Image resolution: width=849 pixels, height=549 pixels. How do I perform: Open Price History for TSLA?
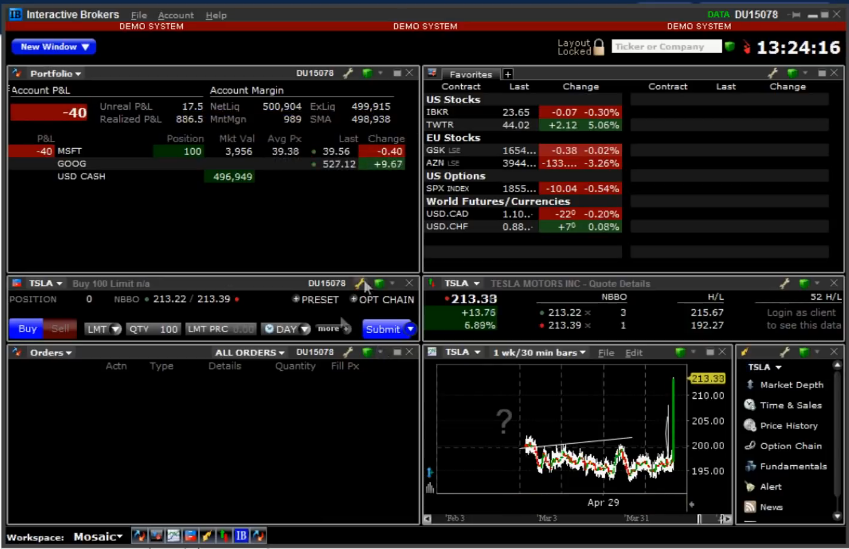[788, 426]
